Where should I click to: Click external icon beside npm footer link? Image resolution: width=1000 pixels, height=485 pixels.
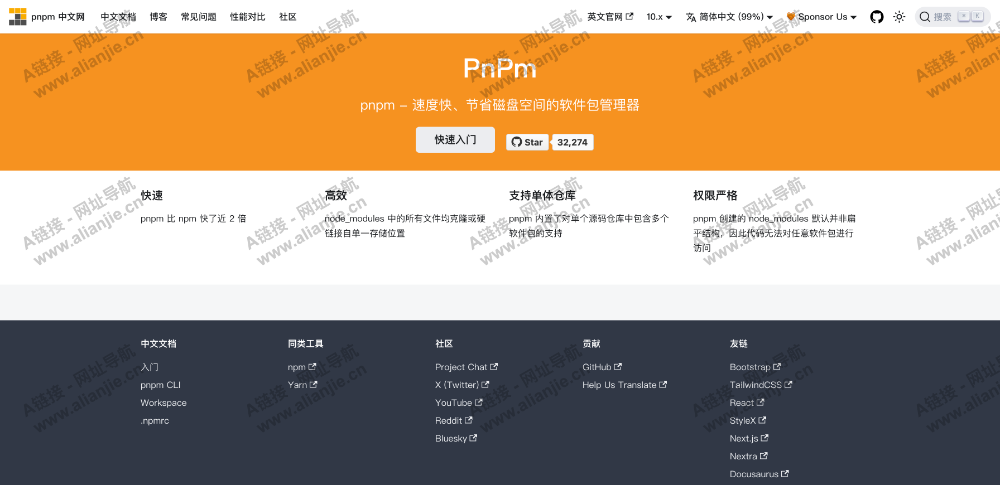coord(312,367)
